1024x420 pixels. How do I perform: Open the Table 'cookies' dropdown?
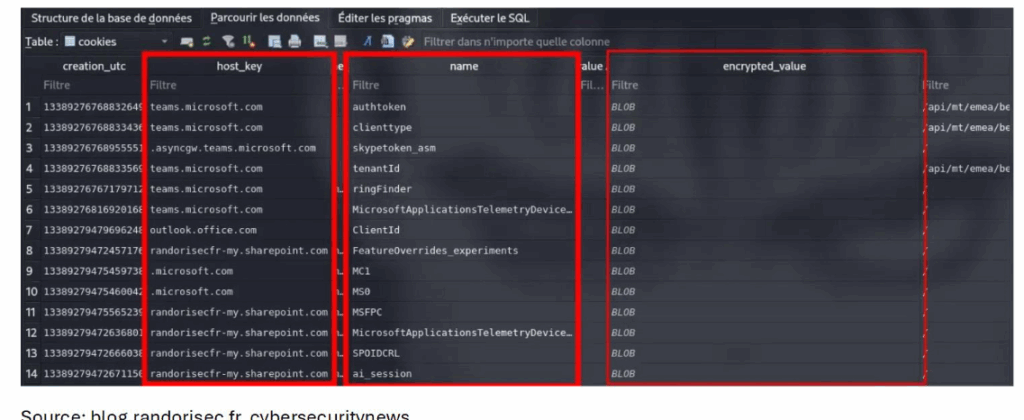click(x=165, y=42)
